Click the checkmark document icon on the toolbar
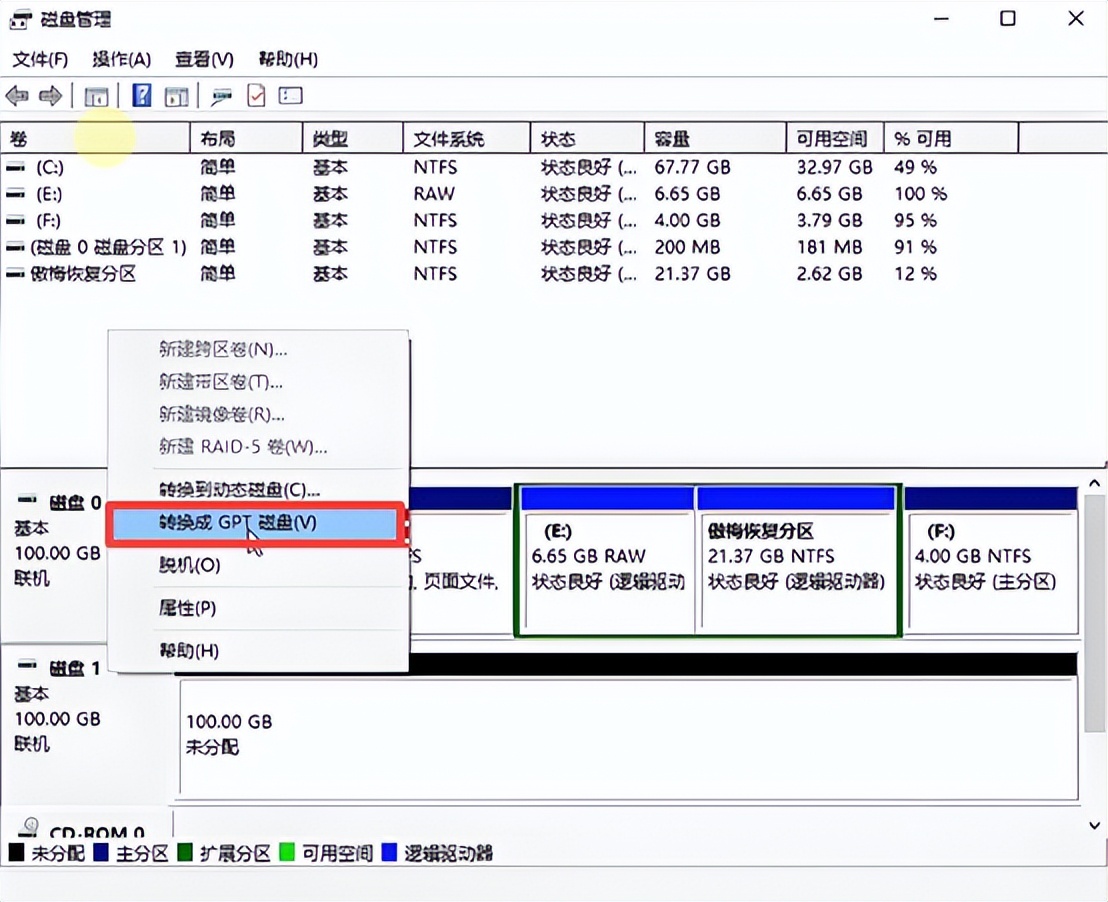Screen dimensions: 1108x902 coord(254,95)
